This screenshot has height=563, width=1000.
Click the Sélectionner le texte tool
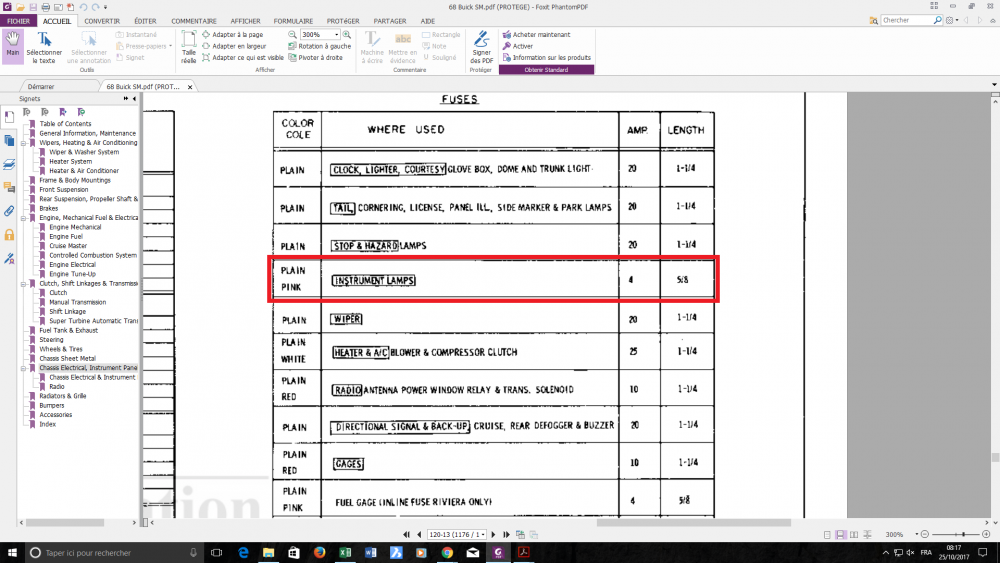(44, 47)
